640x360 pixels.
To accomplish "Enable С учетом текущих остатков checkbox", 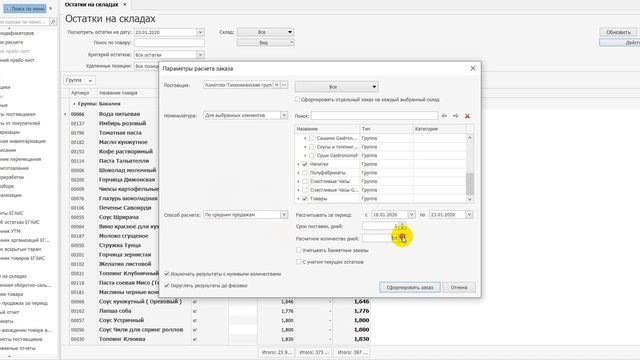I will (x=299, y=262).
